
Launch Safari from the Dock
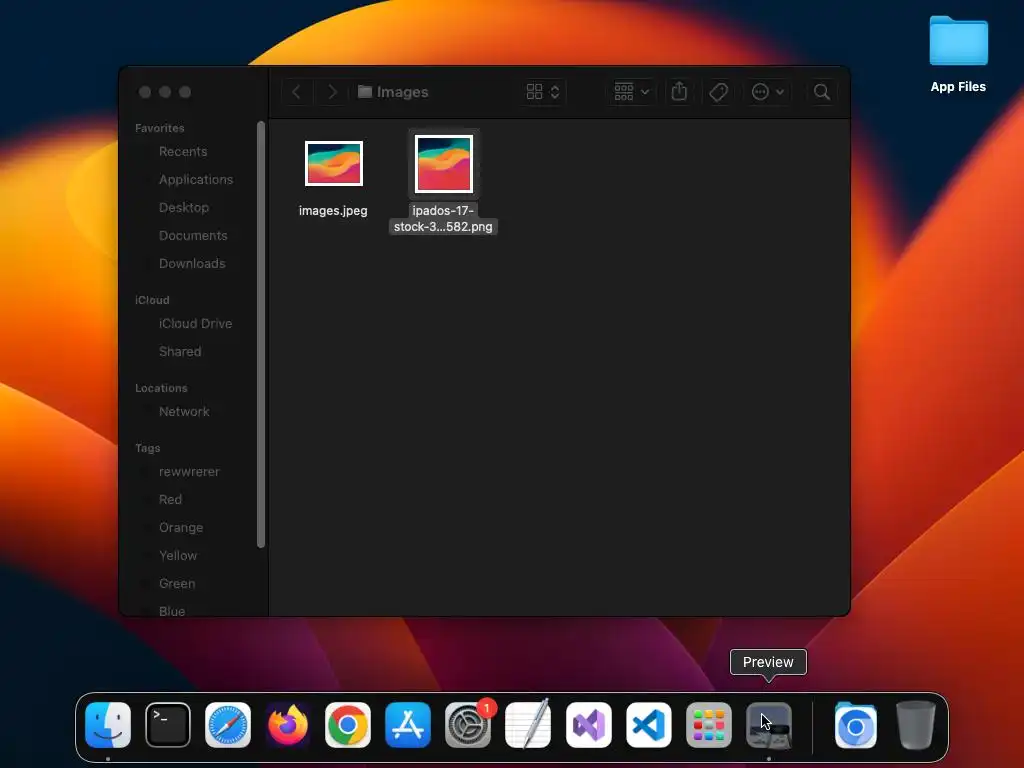228,725
